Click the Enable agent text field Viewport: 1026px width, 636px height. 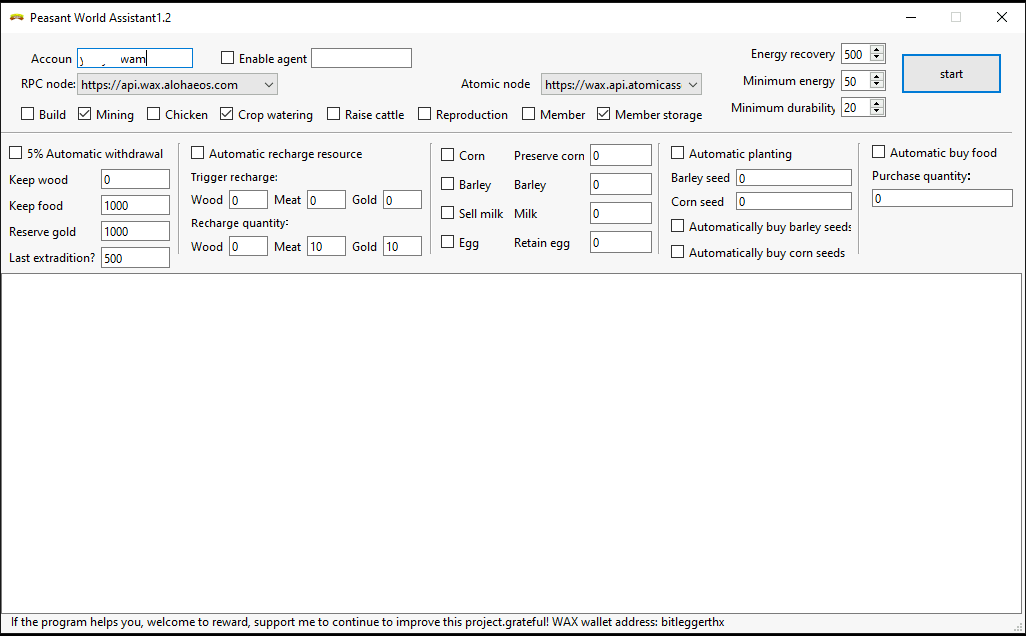tap(361, 58)
